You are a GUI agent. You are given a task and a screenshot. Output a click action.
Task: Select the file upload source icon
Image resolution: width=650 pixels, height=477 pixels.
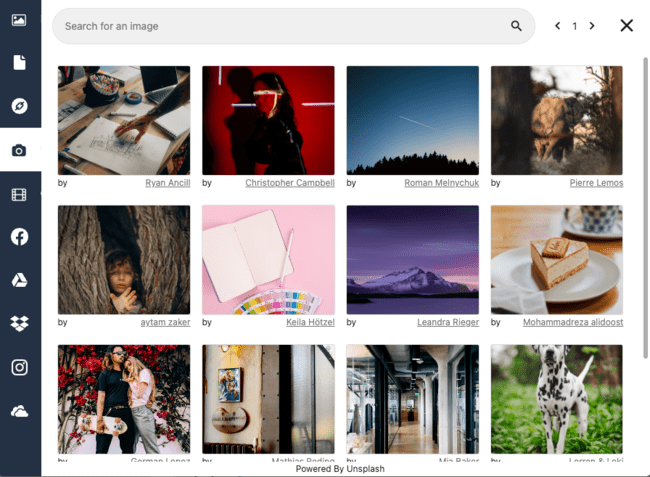tap(19, 63)
